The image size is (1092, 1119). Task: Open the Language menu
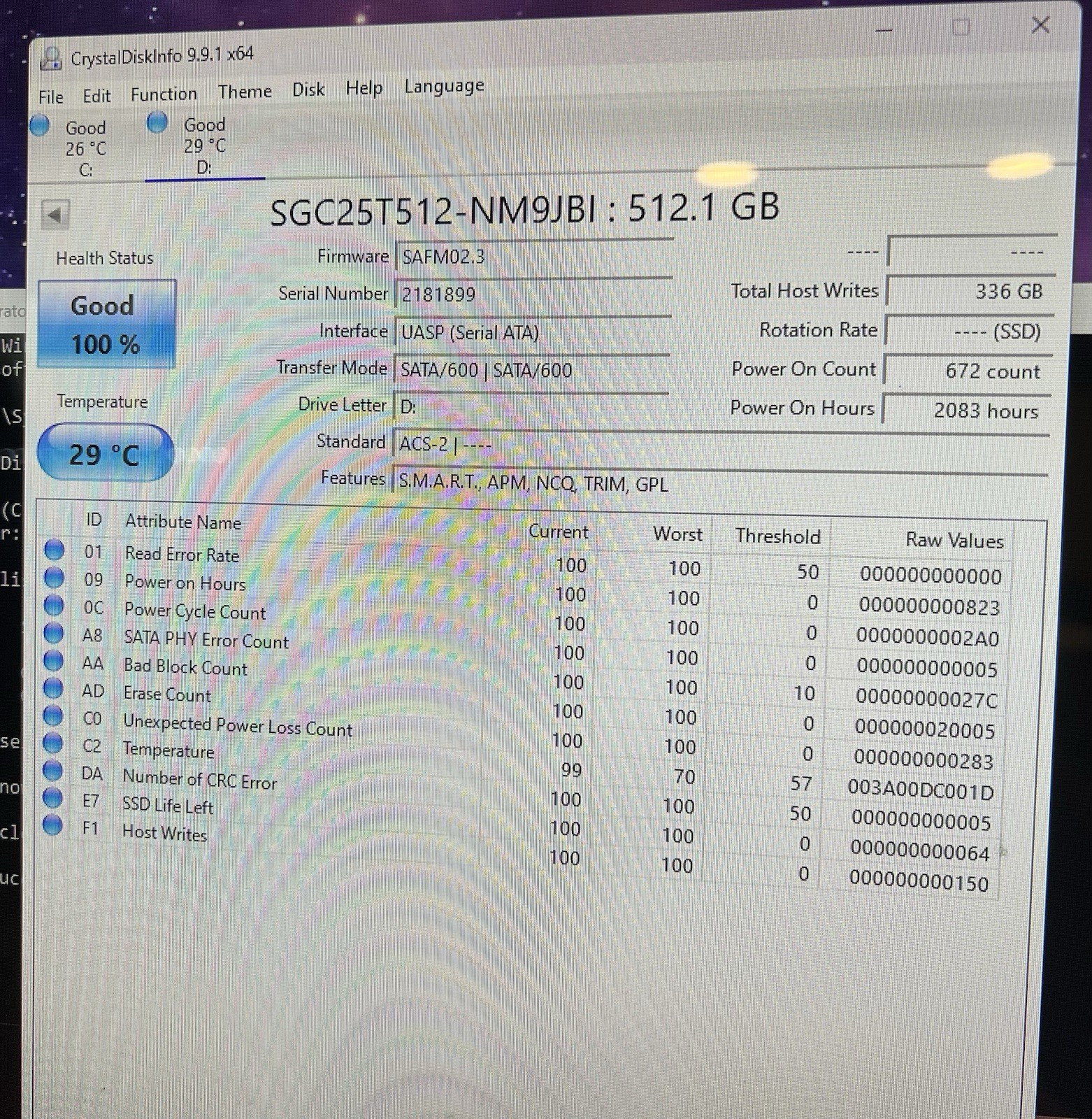pyautogui.click(x=444, y=86)
